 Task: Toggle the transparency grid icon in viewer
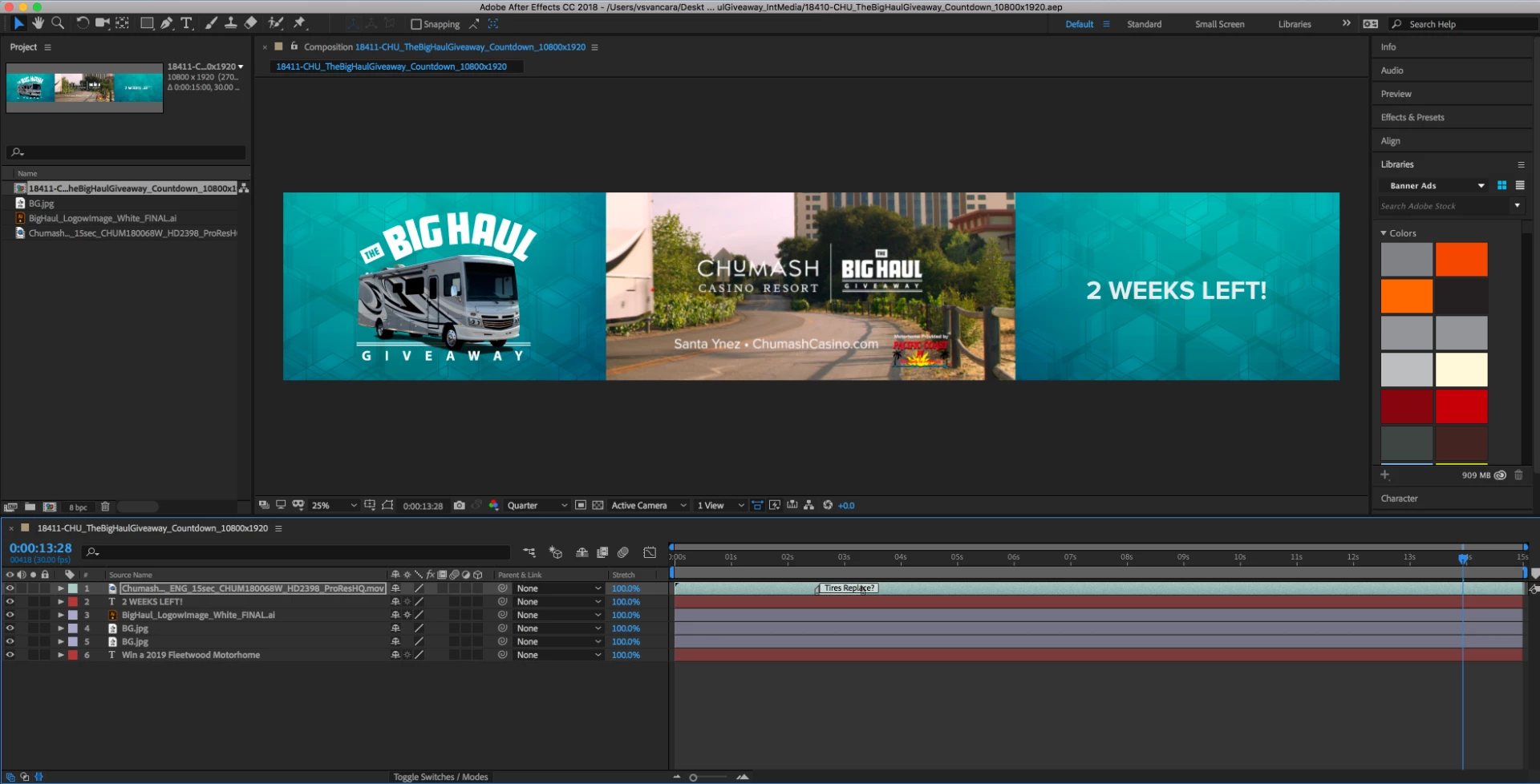[598, 505]
